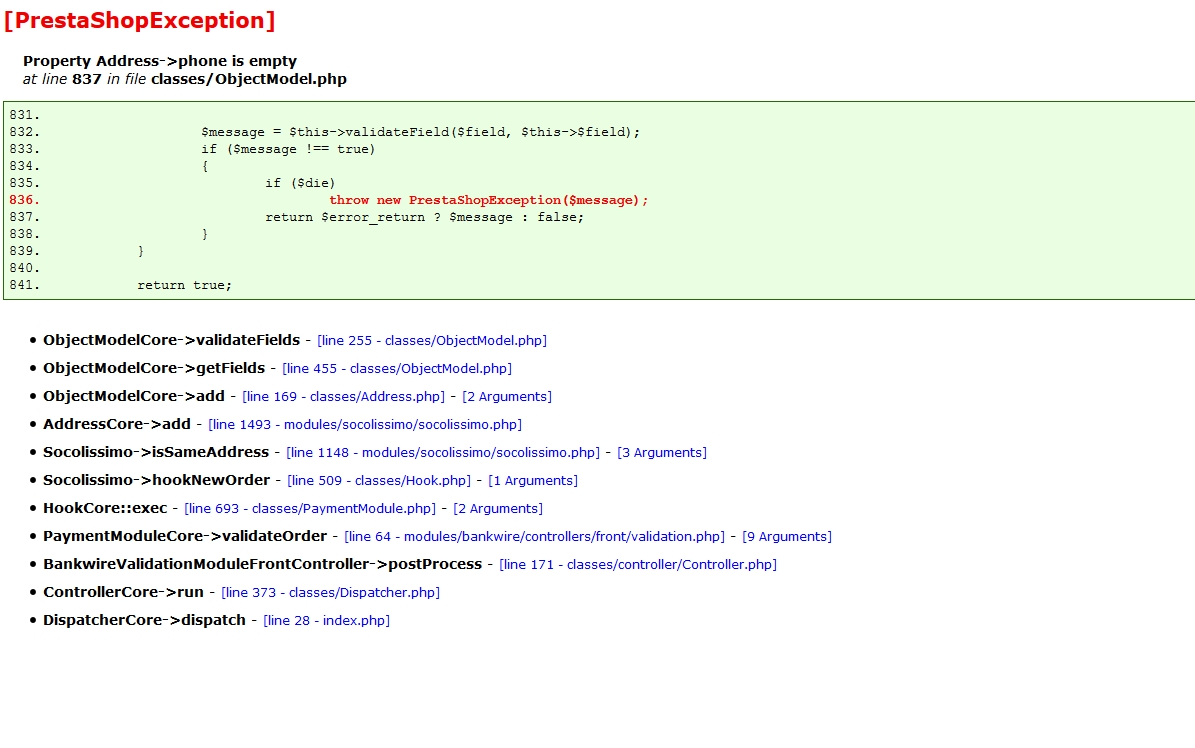Open the [line 509 - classes/Hook.php] link
The width and height of the screenshot is (1195, 748).
pyautogui.click(x=379, y=480)
